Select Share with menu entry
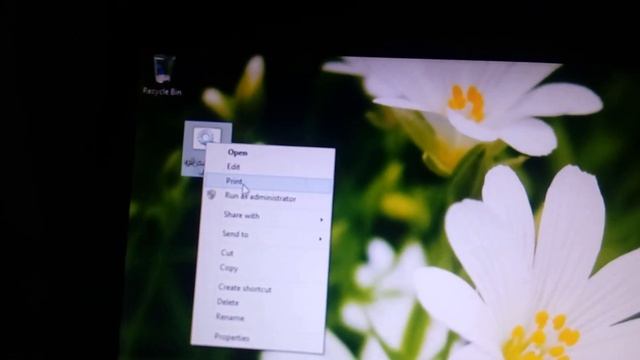Screen dimensions: 640x360 point(241,215)
